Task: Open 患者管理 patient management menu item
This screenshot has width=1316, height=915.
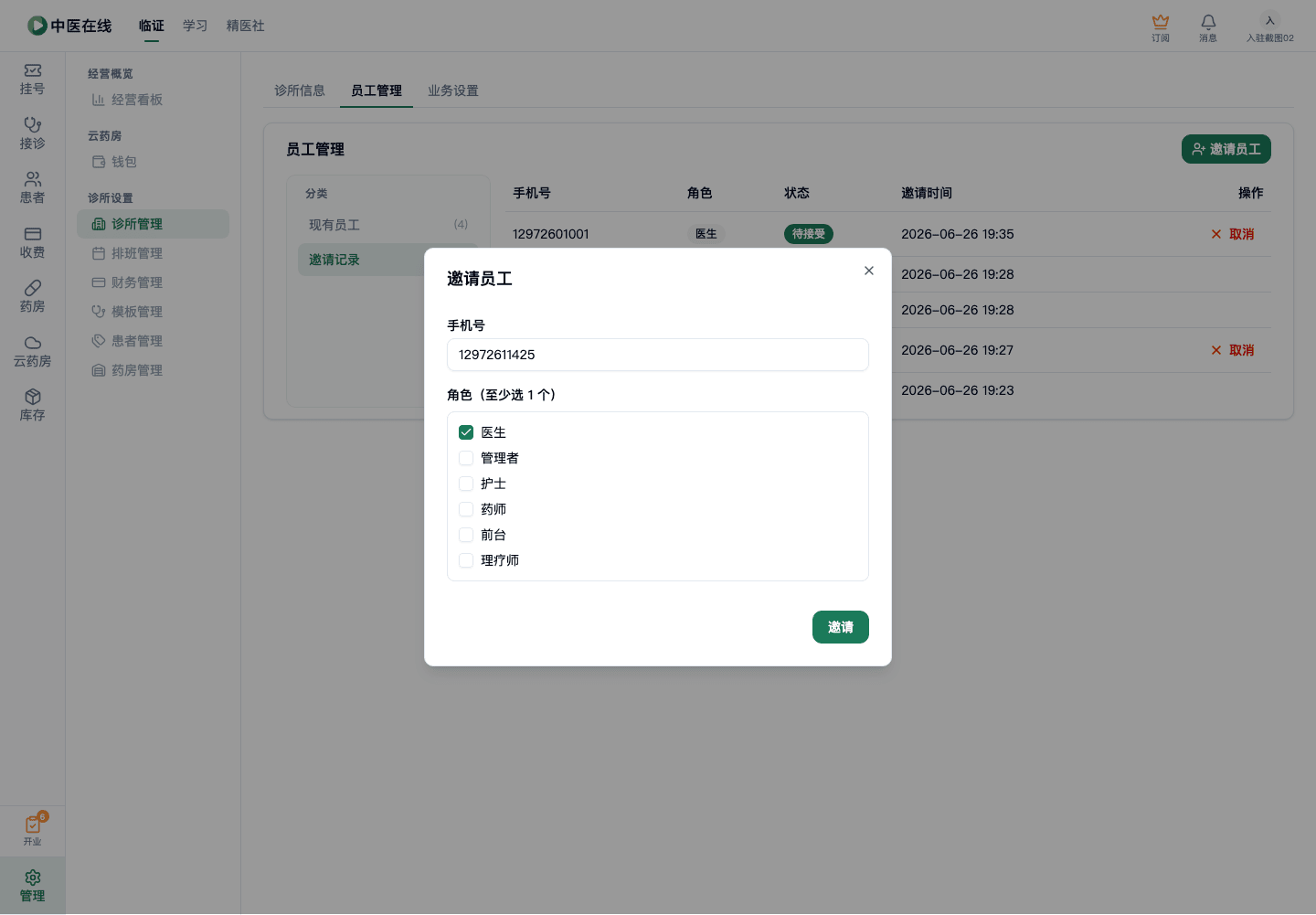Action: point(153,341)
